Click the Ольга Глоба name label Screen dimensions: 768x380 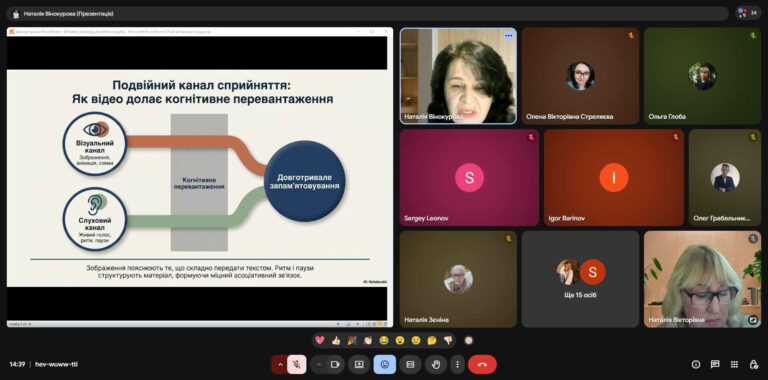click(667, 117)
